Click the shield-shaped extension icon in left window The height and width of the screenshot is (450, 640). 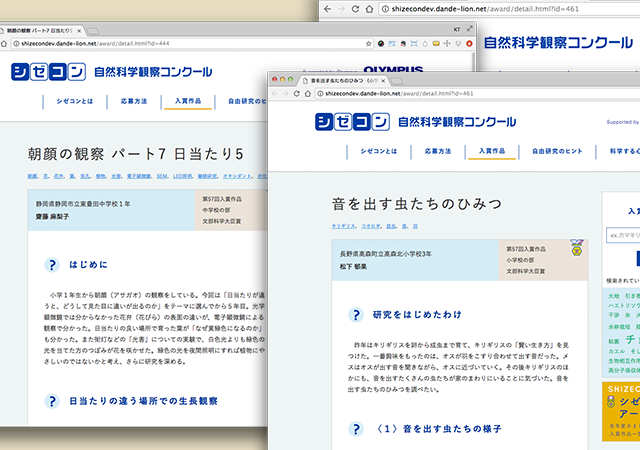coord(458,43)
